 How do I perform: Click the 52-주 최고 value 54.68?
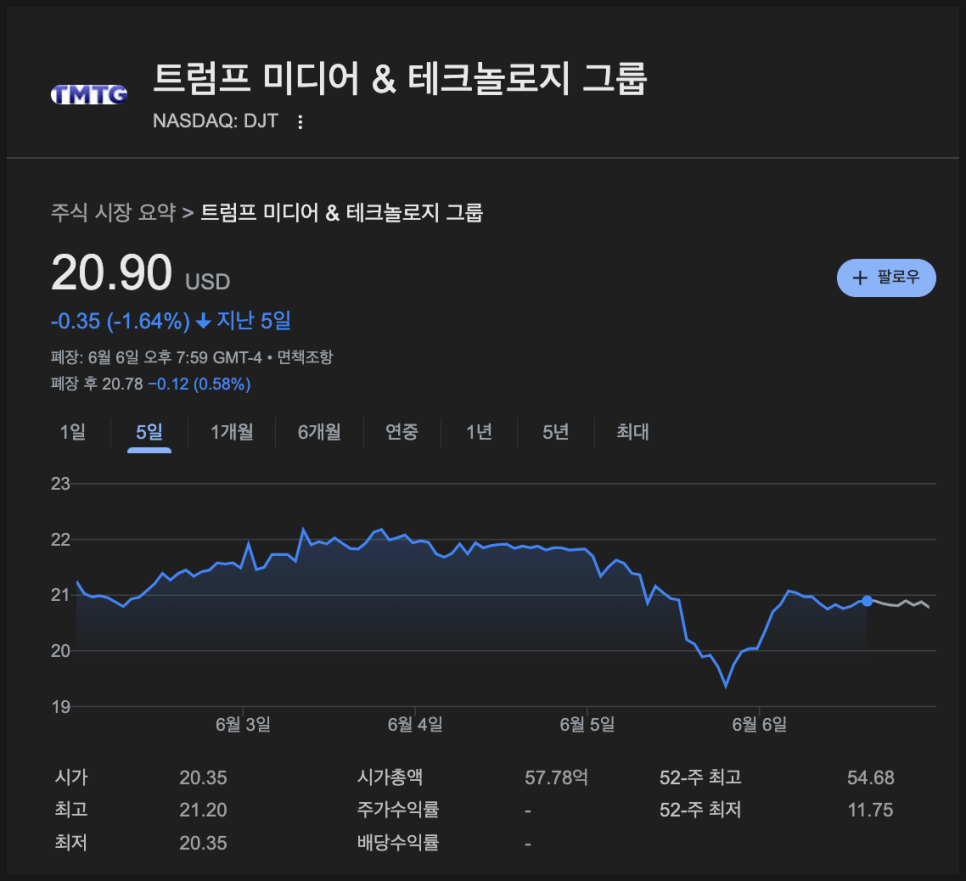pyautogui.click(x=871, y=777)
